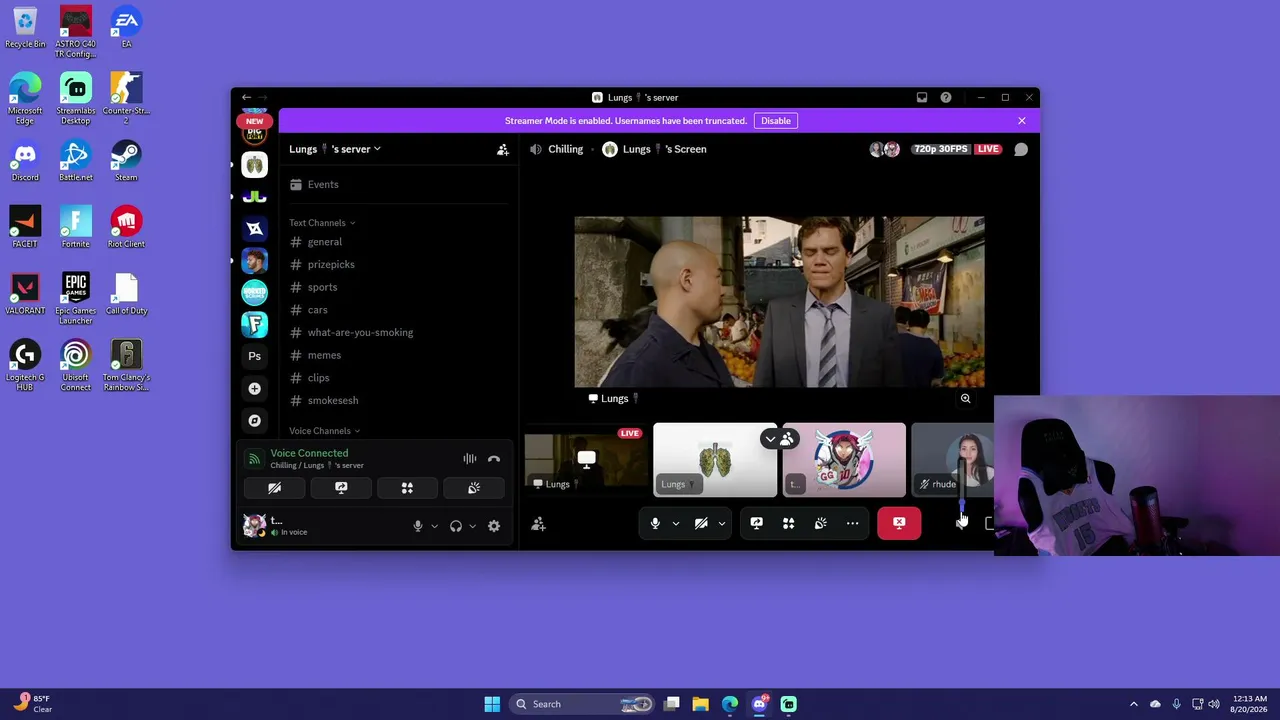Open the VALORANT desktop shortcut
The height and width of the screenshot is (720, 1280).
click(25, 294)
